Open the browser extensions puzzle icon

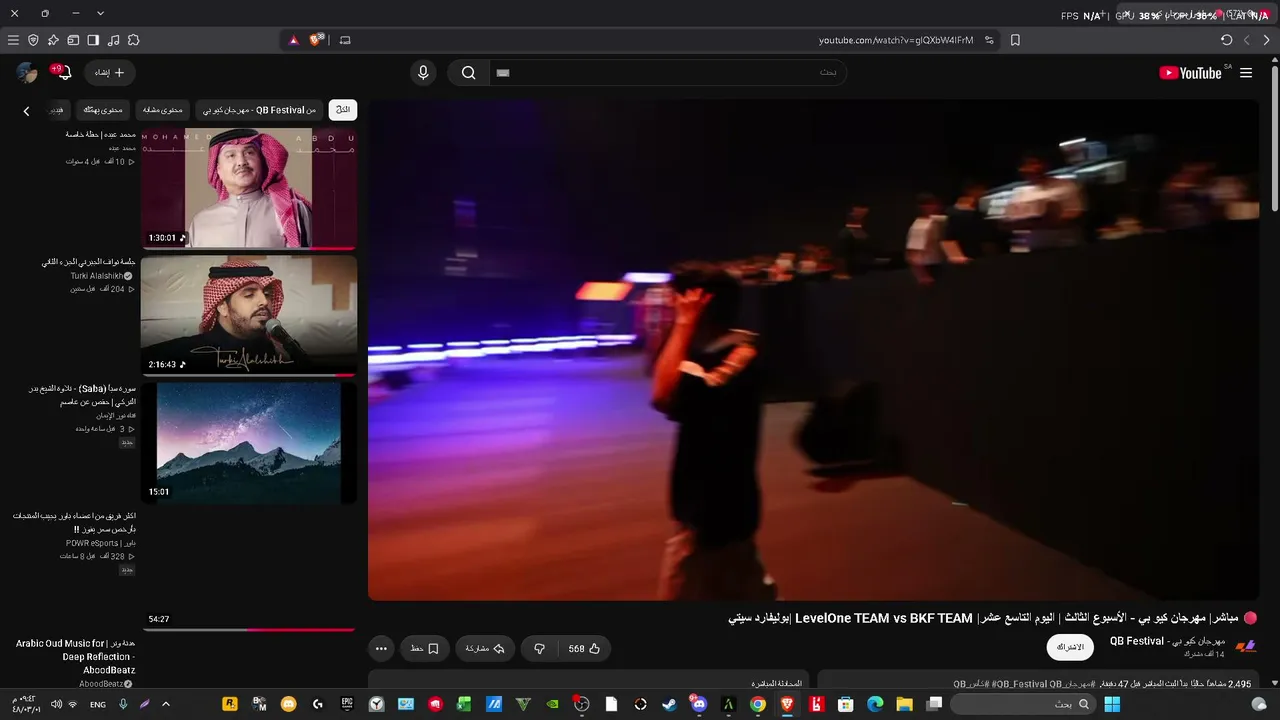tap(133, 40)
